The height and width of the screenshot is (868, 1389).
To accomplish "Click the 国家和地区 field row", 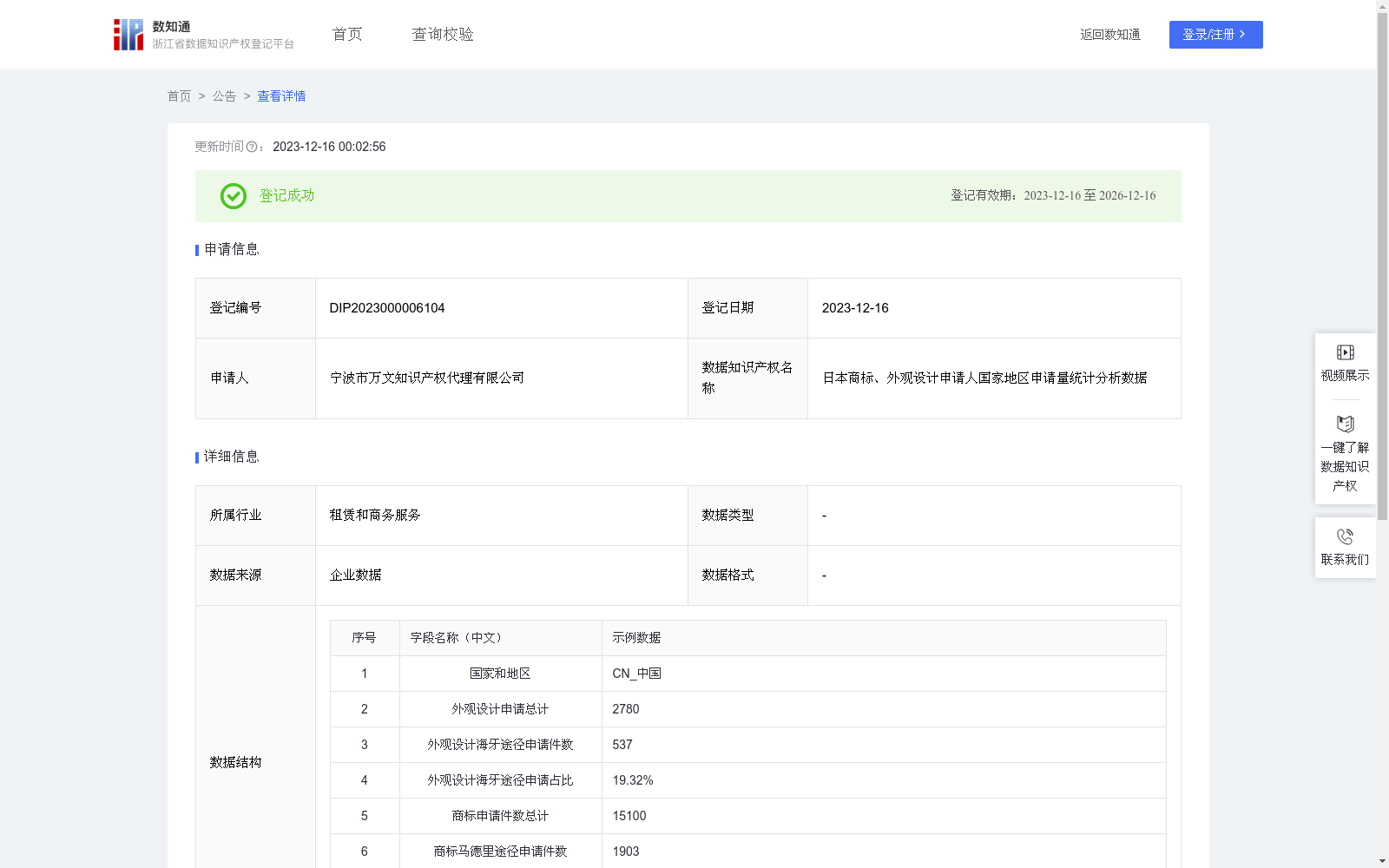I will (748, 674).
